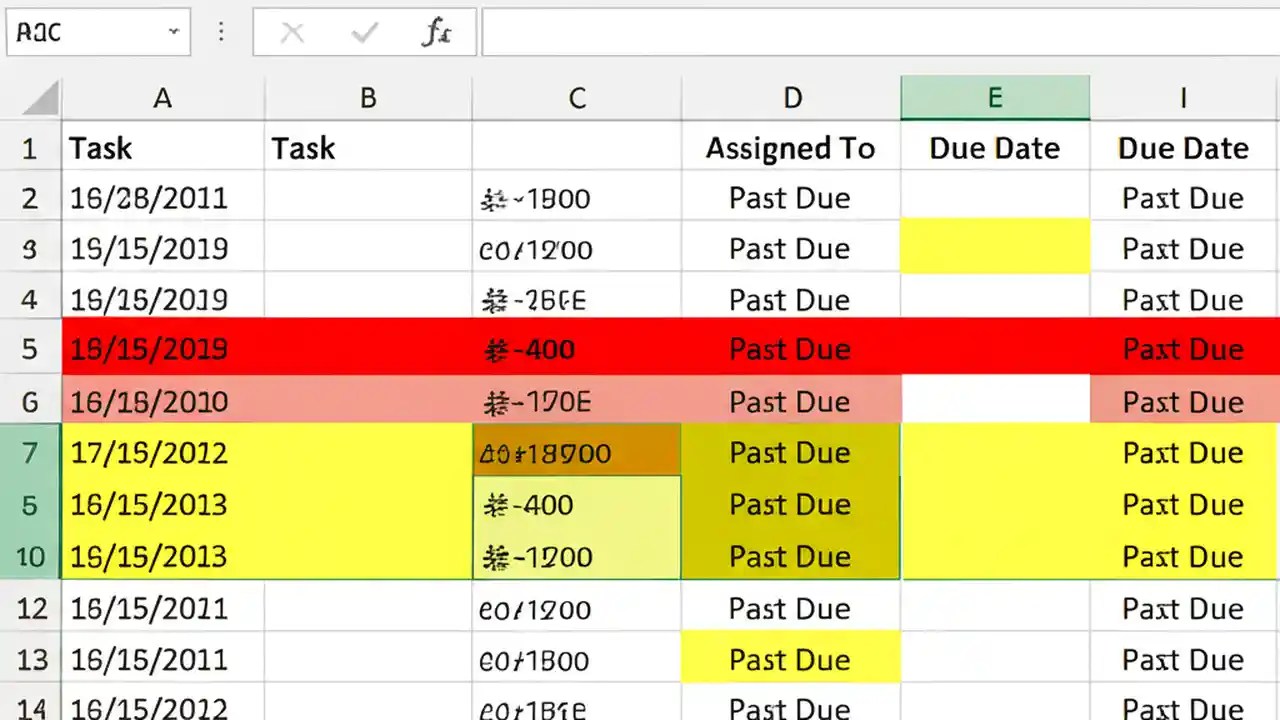Click the Enter checkmark icon in the formula bar
This screenshot has height=720, width=1280.
click(x=363, y=31)
